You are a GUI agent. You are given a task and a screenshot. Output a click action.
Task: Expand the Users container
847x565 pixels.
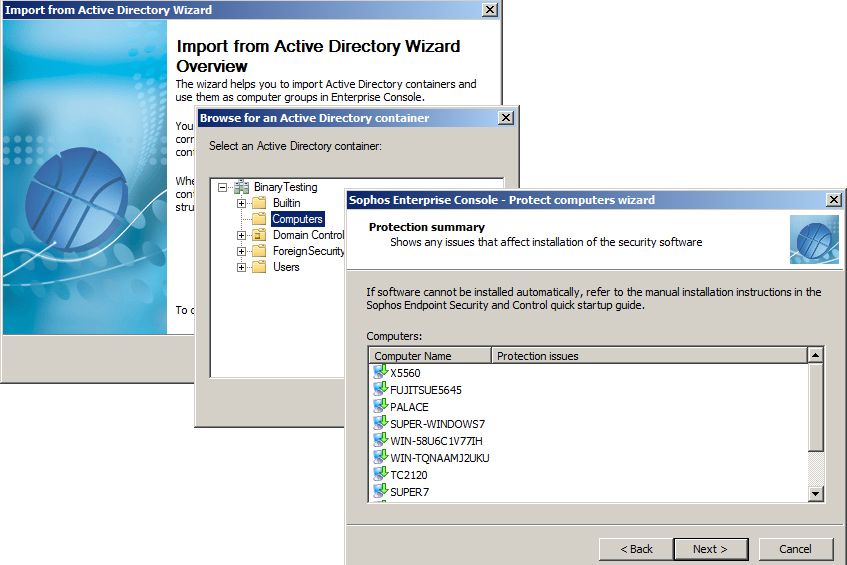[241, 267]
